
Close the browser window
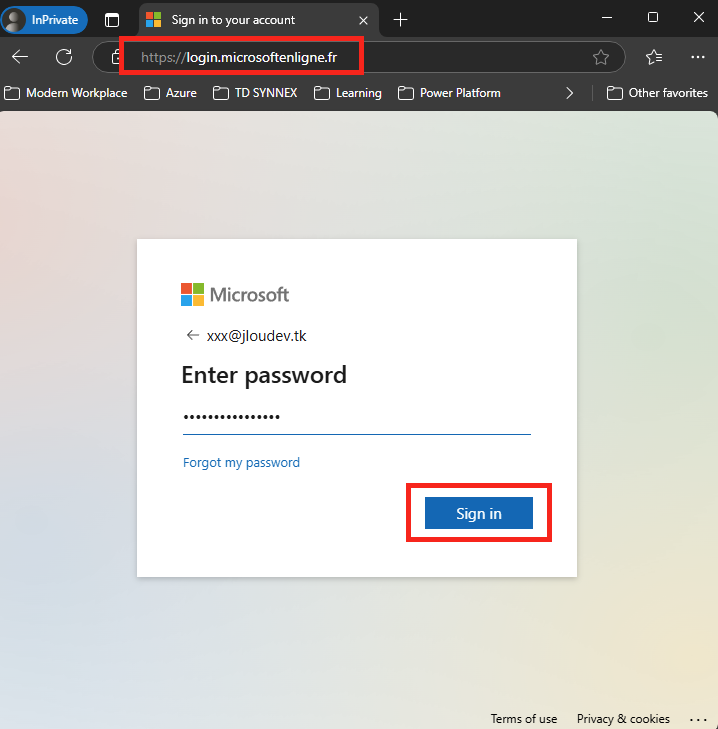tap(698, 18)
